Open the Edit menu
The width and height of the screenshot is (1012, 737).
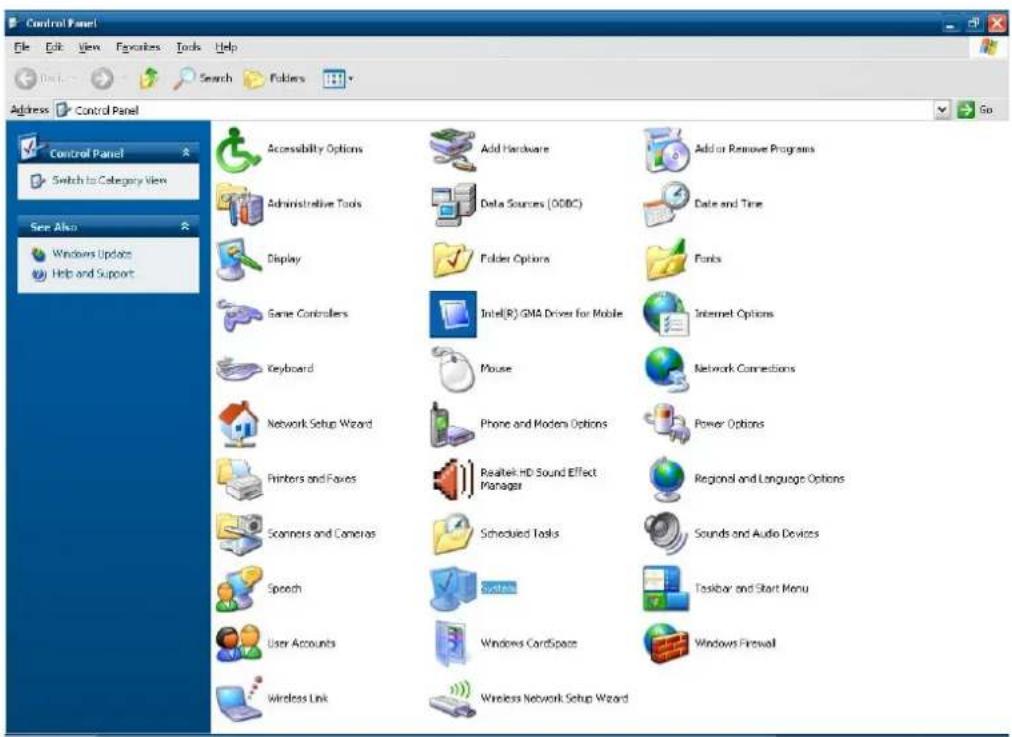pyautogui.click(x=54, y=47)
